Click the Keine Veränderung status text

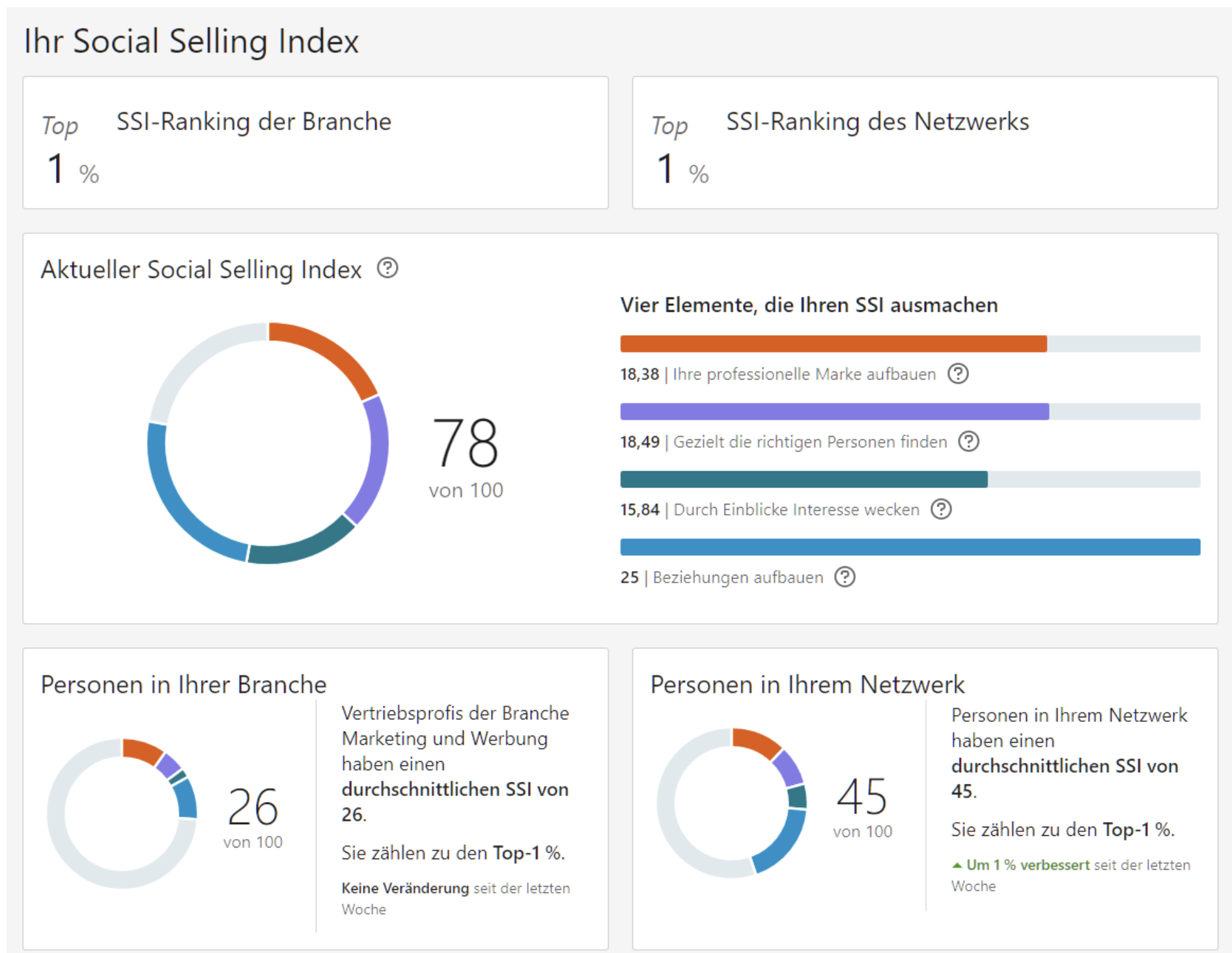click(x=405, y=888)
